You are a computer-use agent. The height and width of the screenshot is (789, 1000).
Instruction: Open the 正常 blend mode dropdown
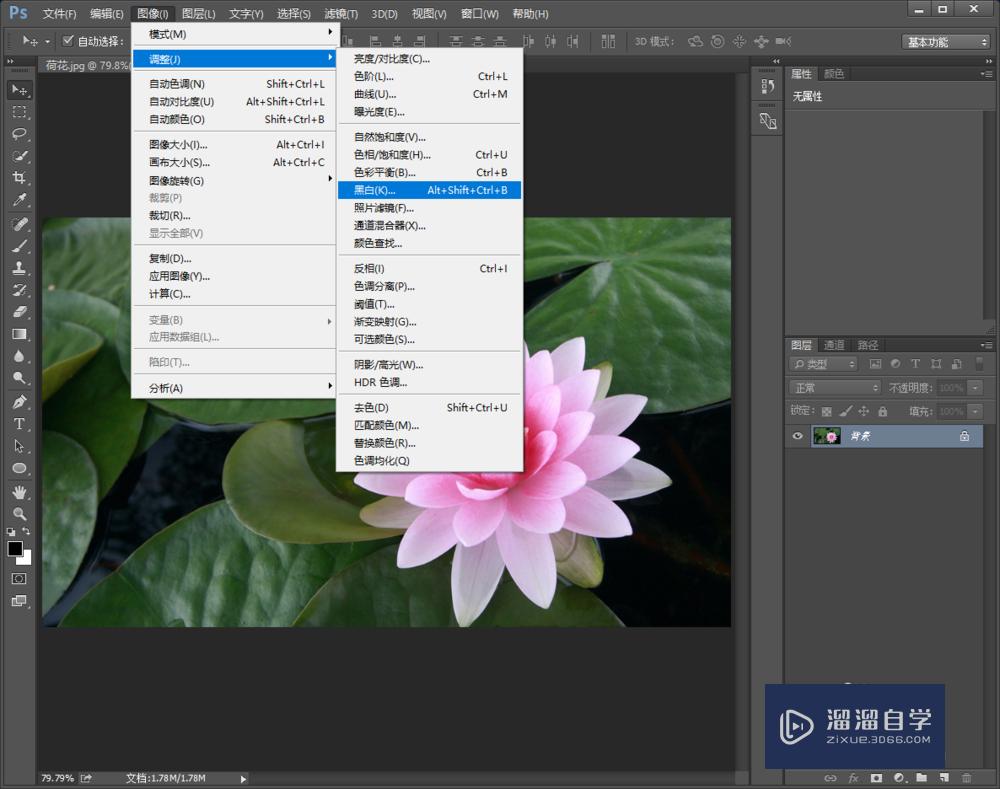[834, 387]
